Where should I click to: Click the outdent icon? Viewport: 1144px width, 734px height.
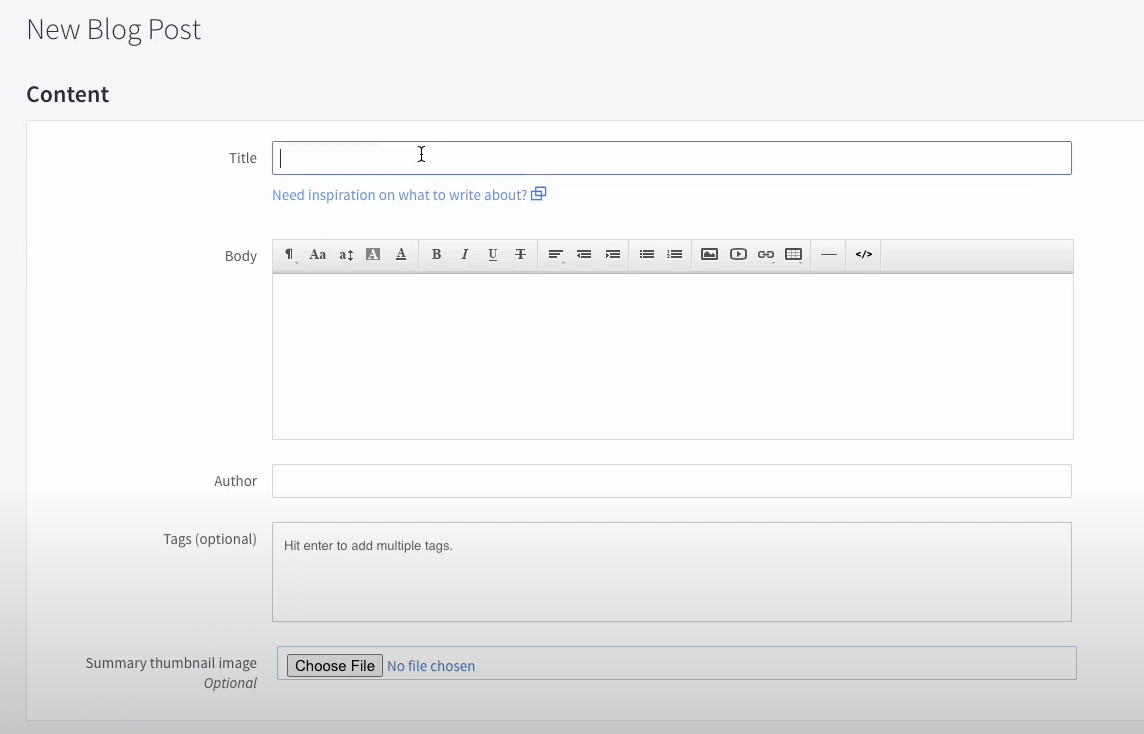[584, 255]
